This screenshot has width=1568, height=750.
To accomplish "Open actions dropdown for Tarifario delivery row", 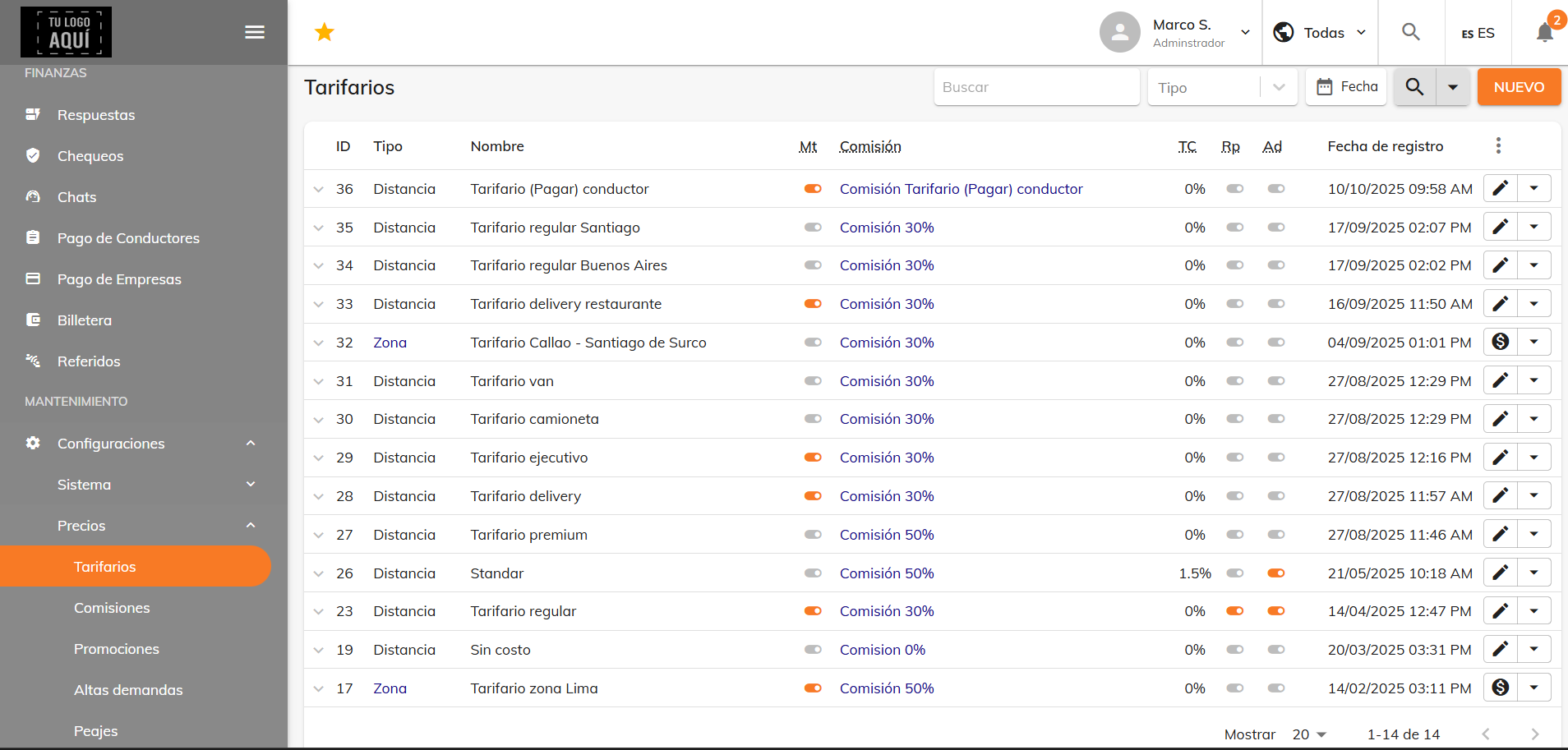I will 1534,495.
